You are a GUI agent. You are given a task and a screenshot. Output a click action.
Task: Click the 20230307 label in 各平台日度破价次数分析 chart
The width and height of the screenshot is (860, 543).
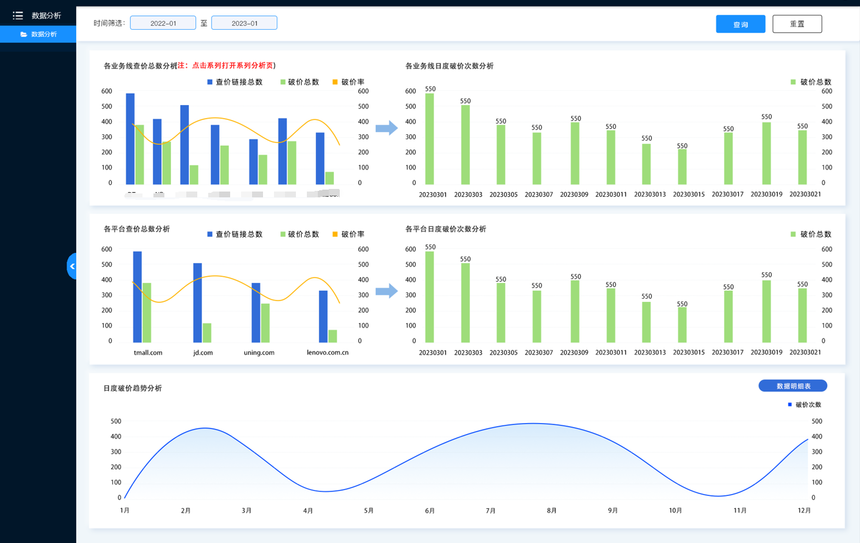pos(539,353)
